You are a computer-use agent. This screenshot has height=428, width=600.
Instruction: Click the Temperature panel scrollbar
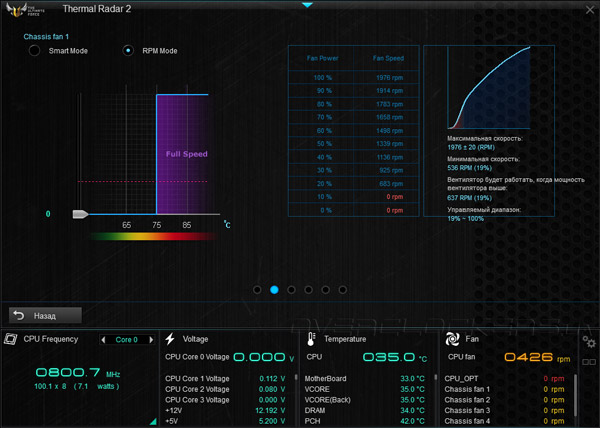point(435,378)
